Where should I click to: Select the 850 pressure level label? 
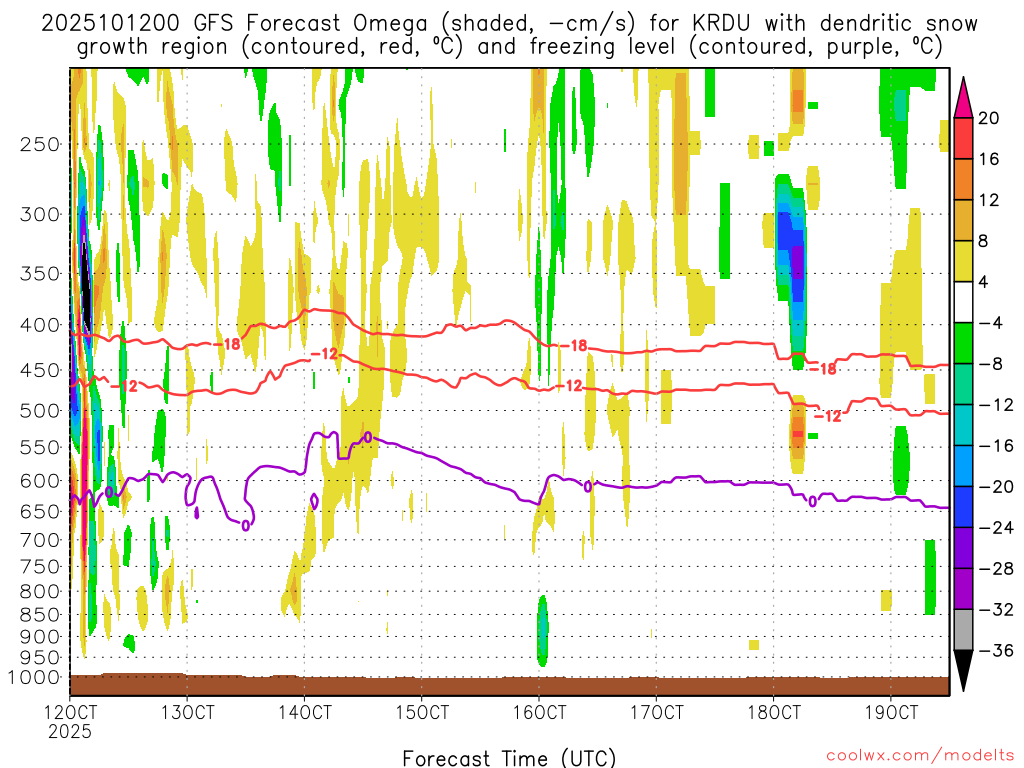(40, 615)
